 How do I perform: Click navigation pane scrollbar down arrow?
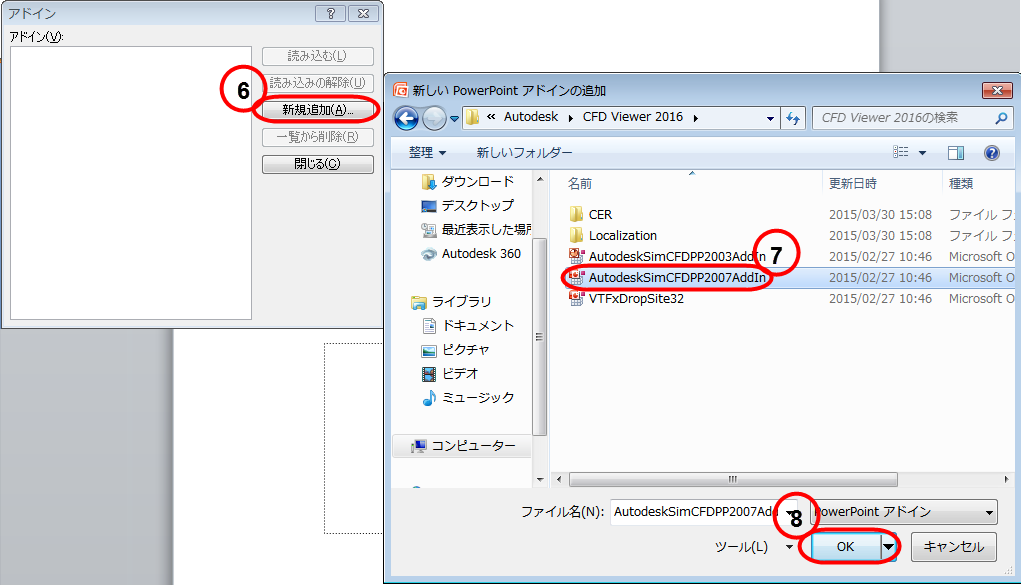540,479
